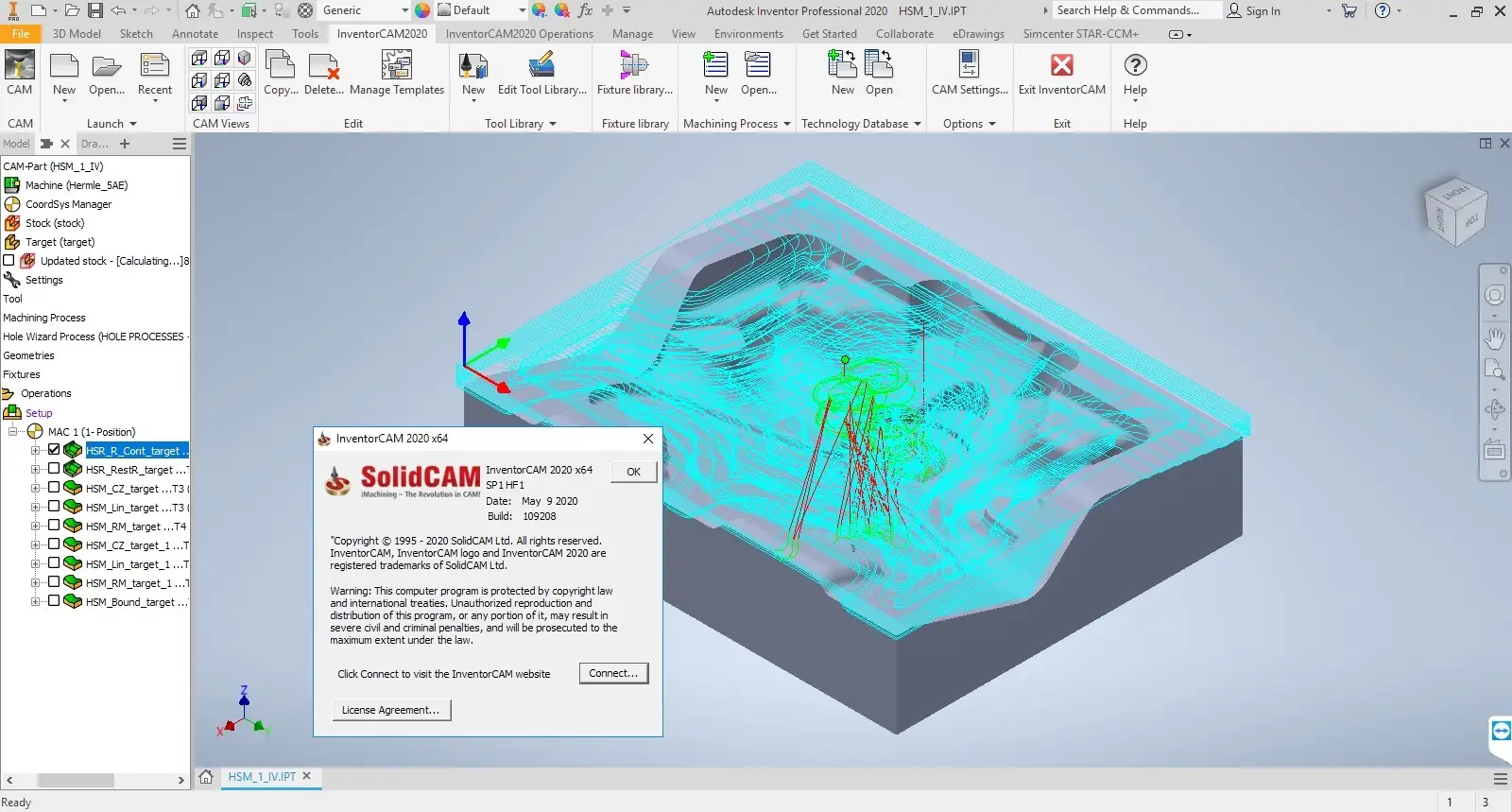Close the InventorCAM 2020 x64 dialog

click(x=647, y=439)
